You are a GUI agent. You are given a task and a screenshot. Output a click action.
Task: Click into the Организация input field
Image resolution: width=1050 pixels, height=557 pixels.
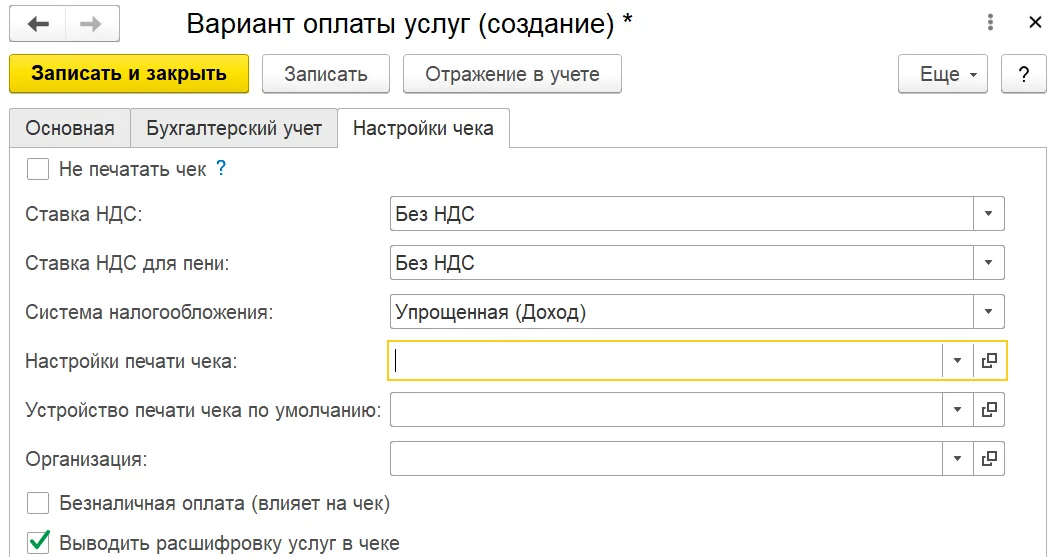pyautogui.click(x=666, y=459)
